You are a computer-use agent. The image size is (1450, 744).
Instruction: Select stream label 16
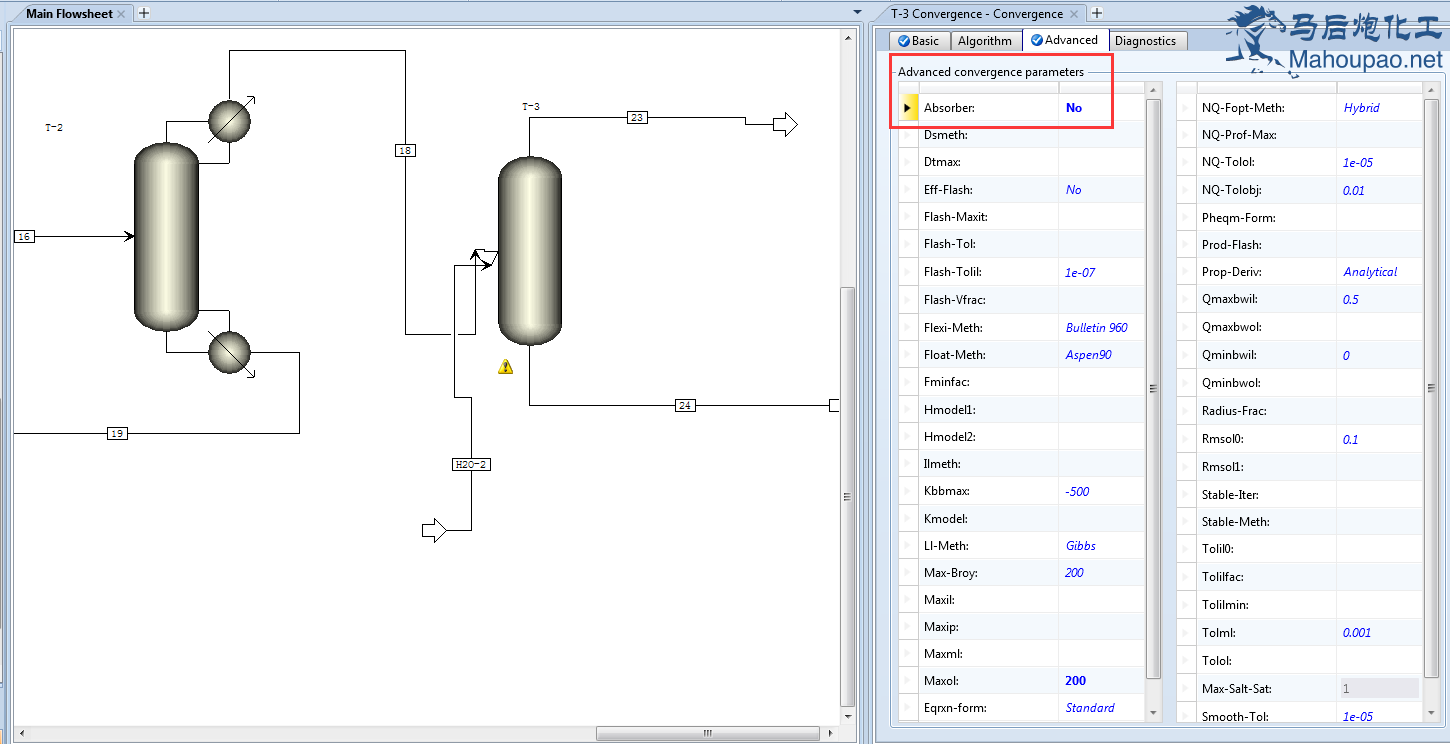tap(24, 236)
